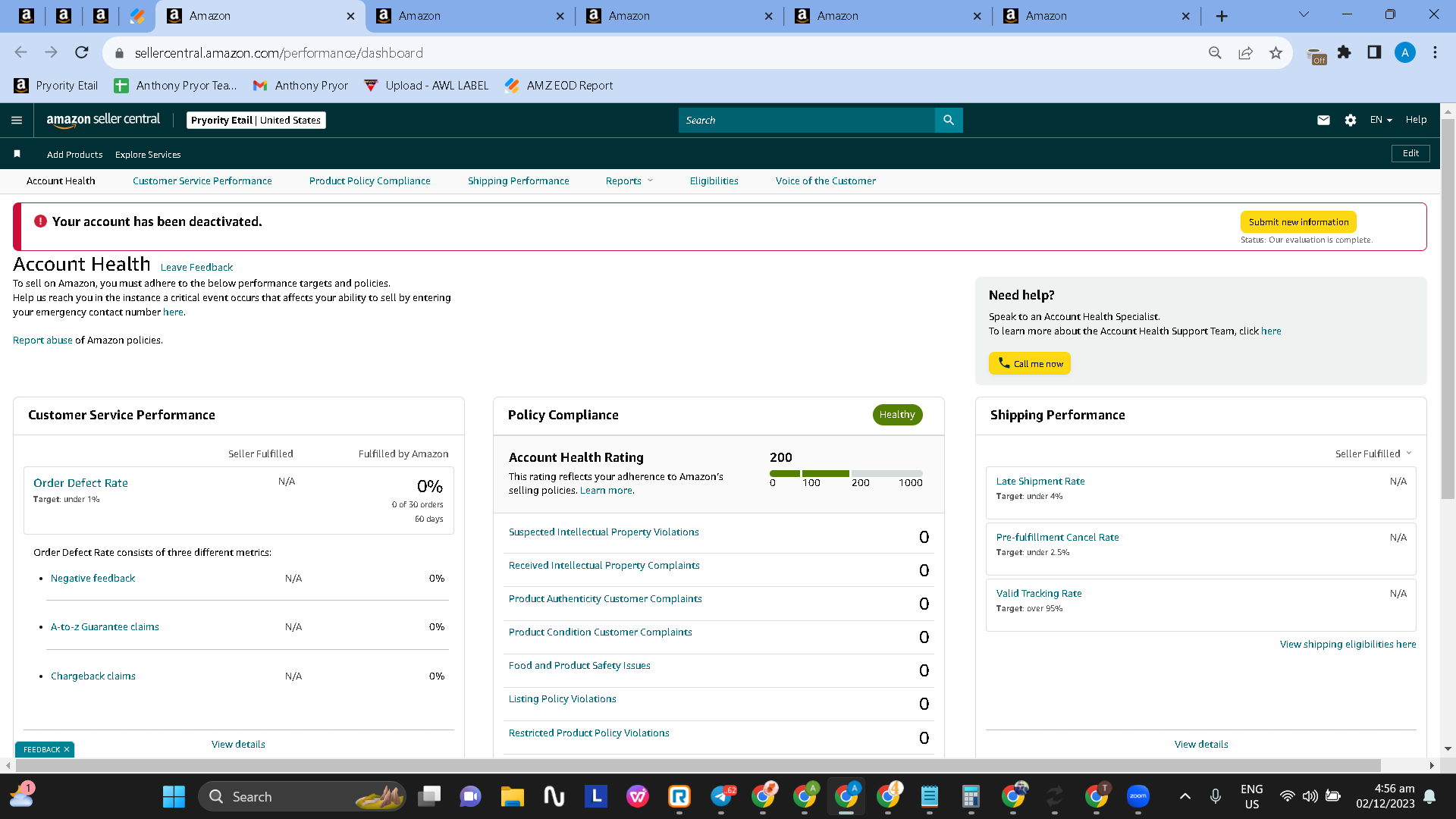Close the FEEDBACK tag
Viewport: 1456px width, 819px height.
(67, 749)
